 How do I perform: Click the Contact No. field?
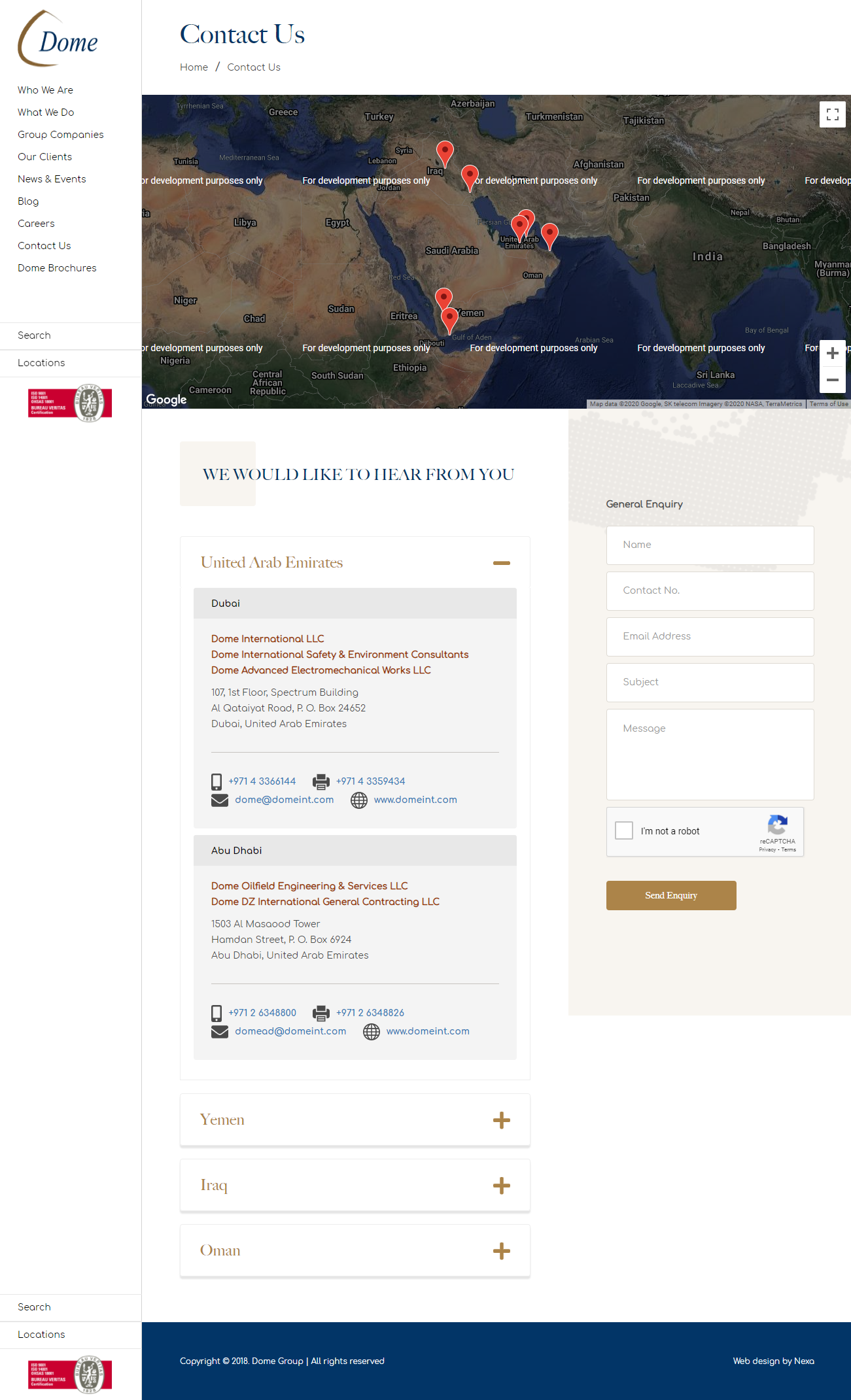[x=710, y=591]
